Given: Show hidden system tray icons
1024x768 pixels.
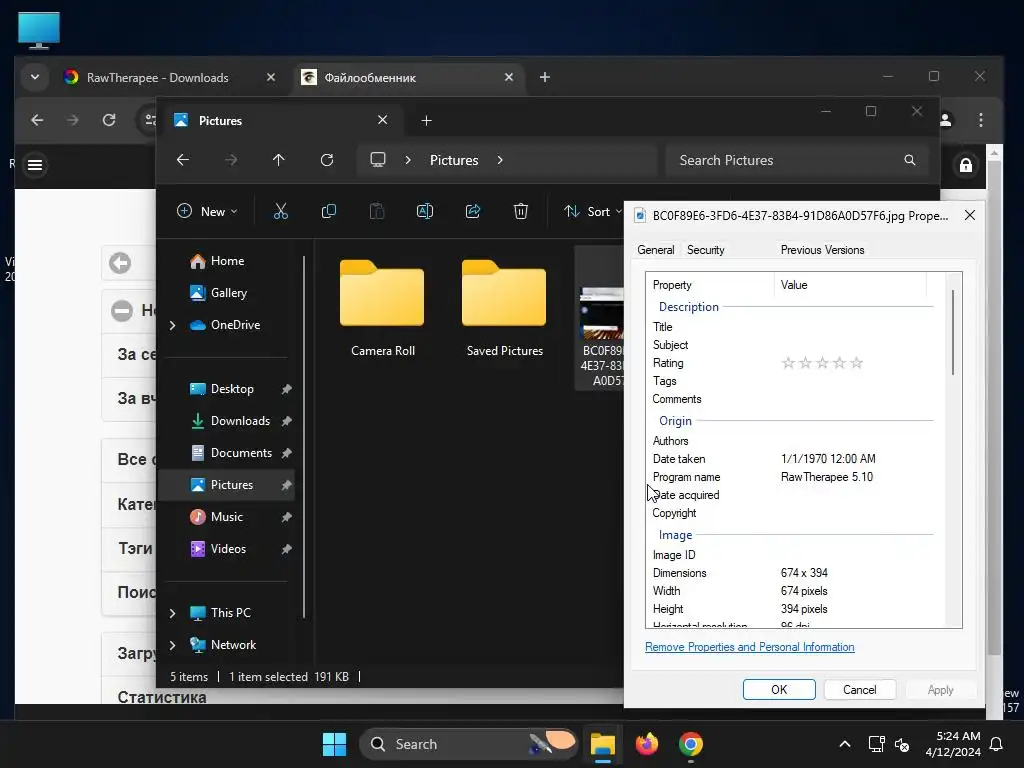Looking at the screenshot, I should [844, 744].
